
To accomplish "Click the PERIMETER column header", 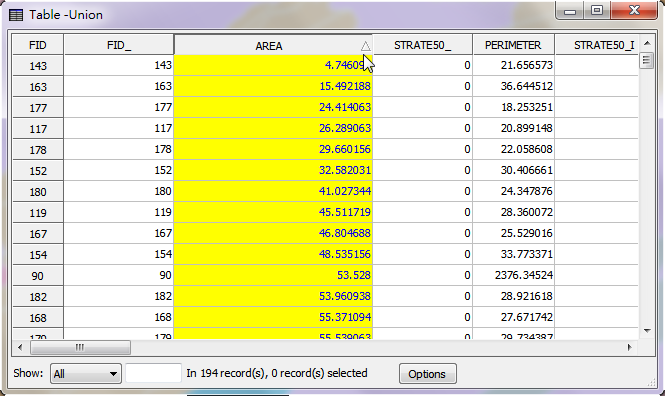I will (513, 45).
